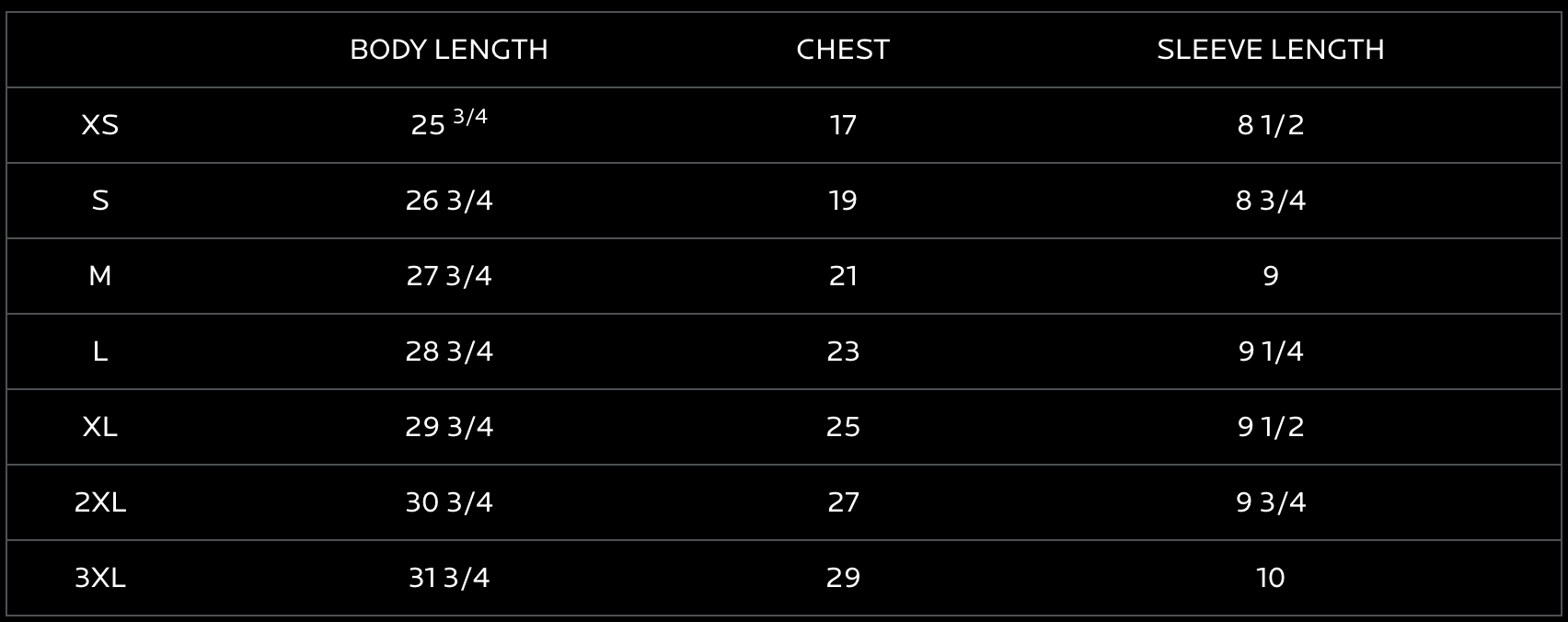The height and width of the screenshot is (622, 1568).
Task: Click chest value 23
Action: tap(843, 351)
